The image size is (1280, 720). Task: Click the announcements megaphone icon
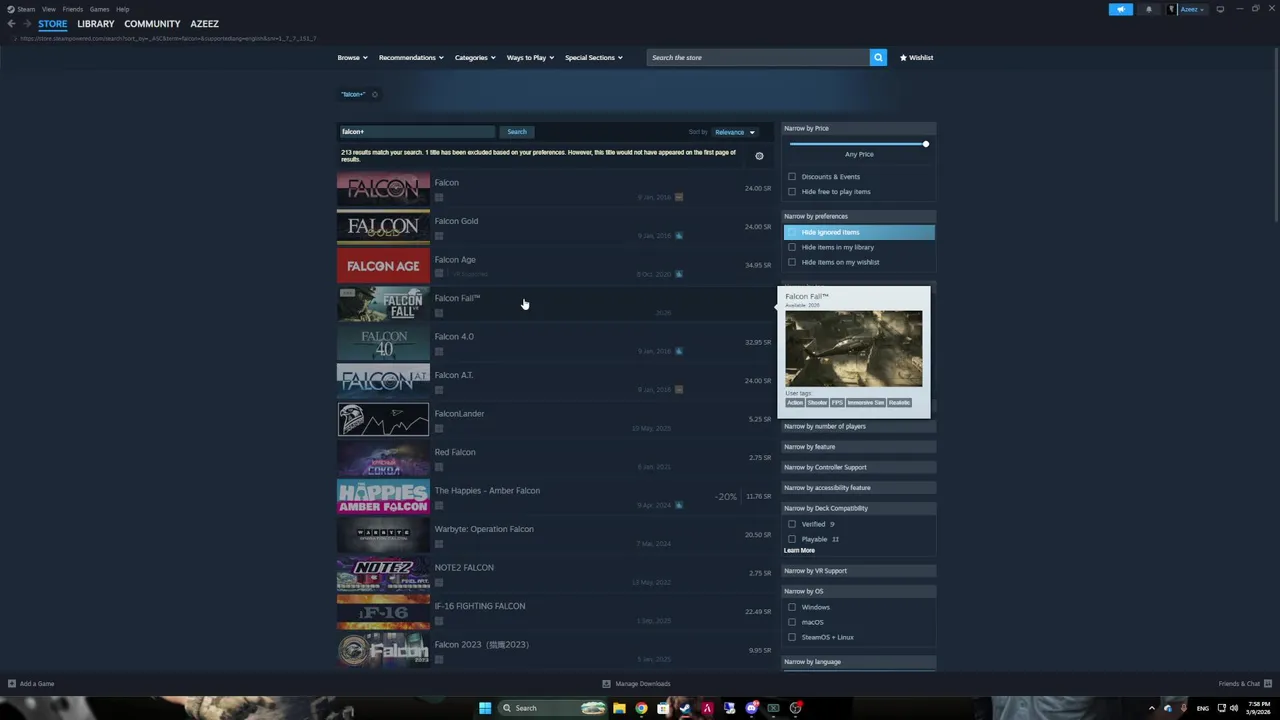click(x=1120, y=9)
